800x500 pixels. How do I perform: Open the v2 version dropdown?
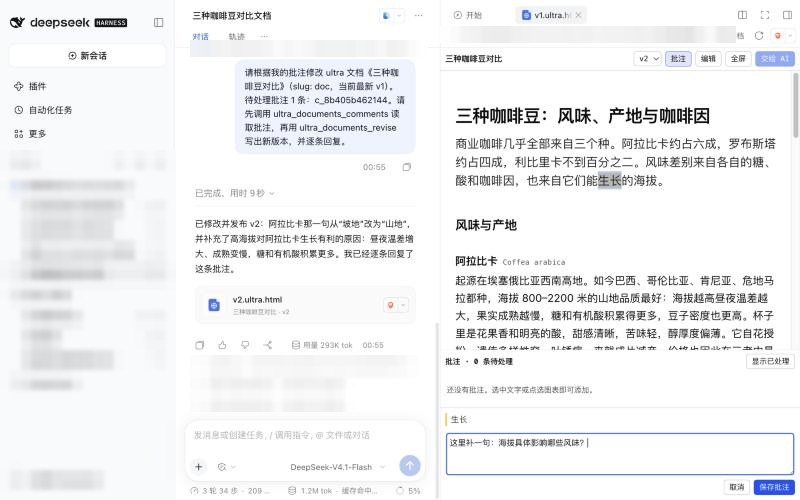[x=647, y=59]
